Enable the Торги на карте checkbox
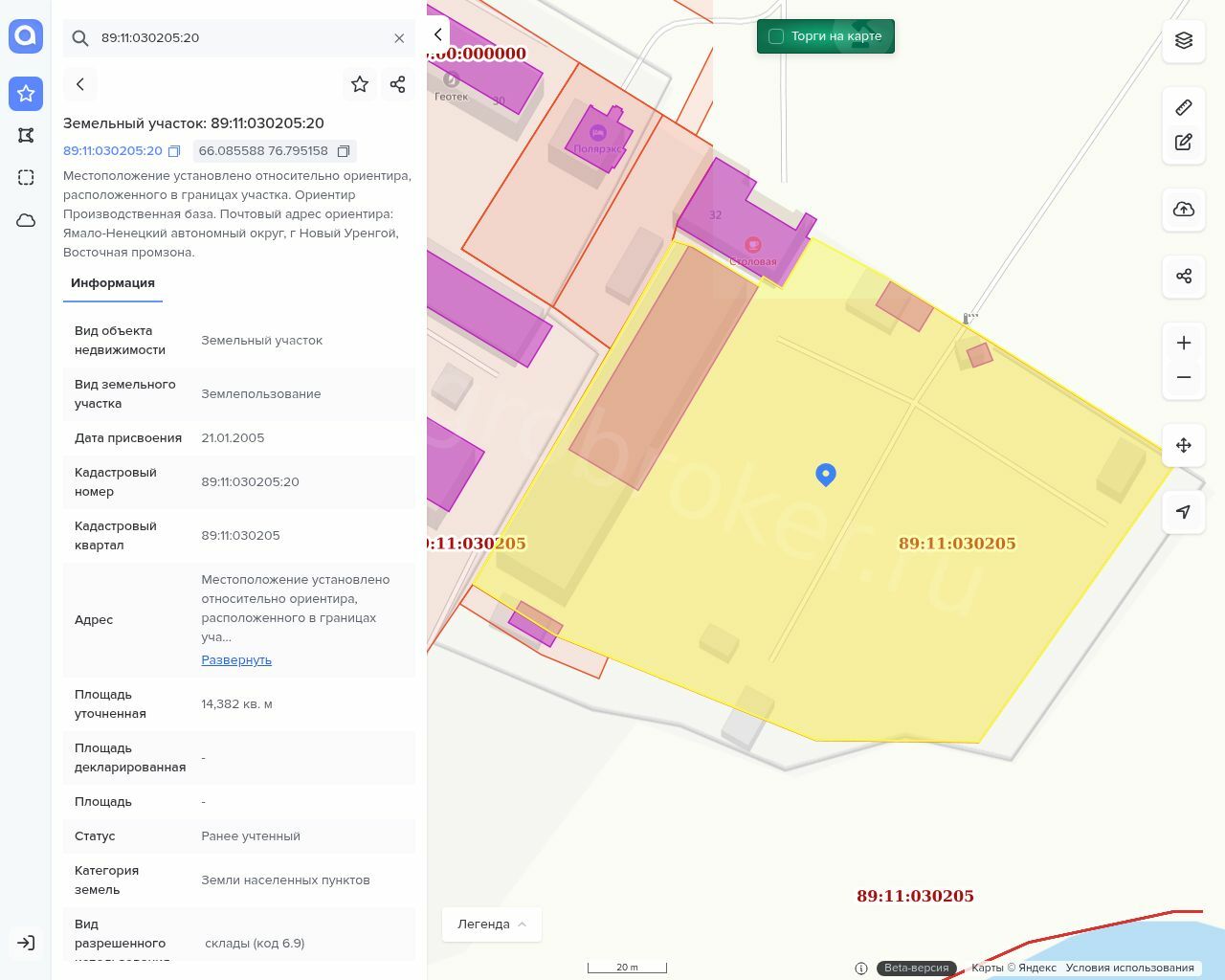The image size is (1225, 980). 776,36
